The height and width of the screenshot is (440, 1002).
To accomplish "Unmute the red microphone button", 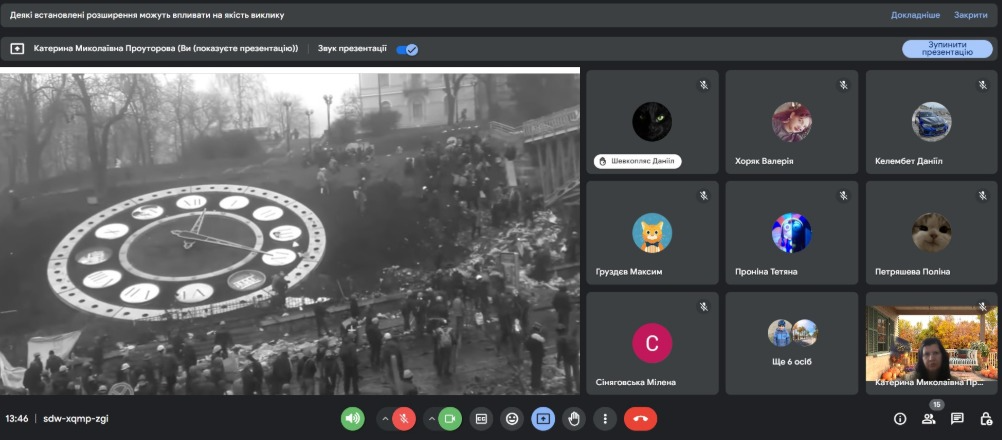I will point(404,419).
